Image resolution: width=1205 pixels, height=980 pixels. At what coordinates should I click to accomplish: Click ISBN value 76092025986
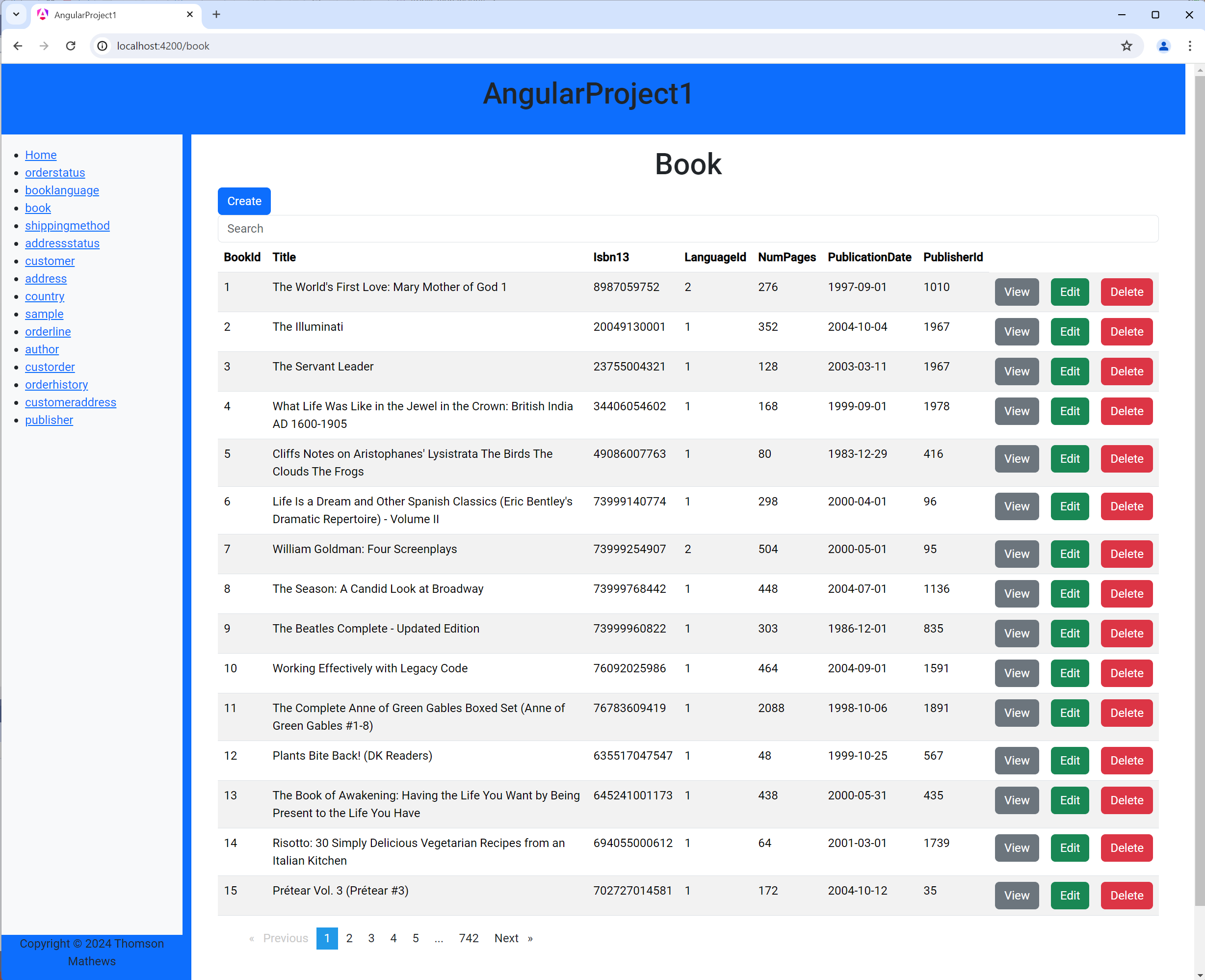coord(629,668)
